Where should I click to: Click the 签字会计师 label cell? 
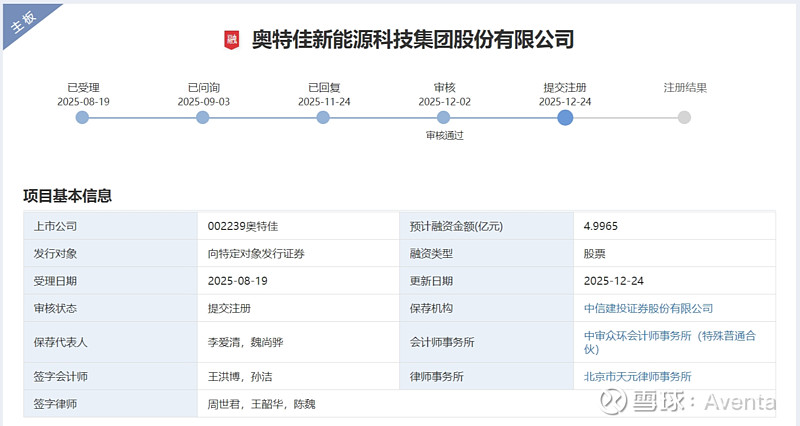[111, 377]
